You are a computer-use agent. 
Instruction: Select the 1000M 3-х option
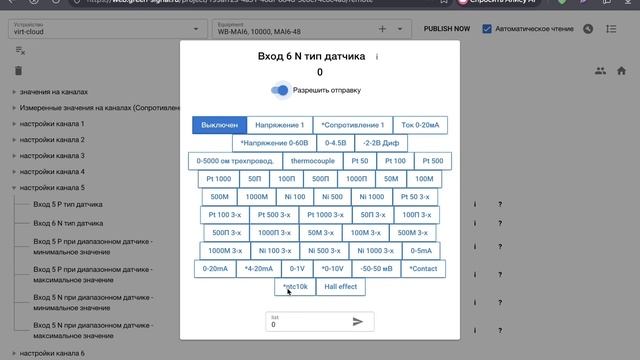point(225,251)
